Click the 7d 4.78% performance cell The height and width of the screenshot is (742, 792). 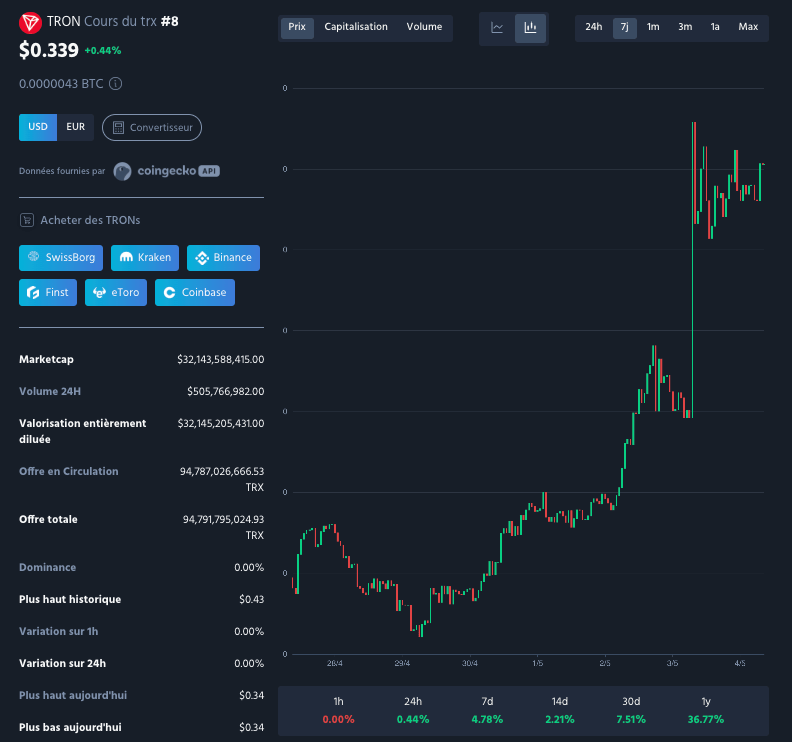tap(487, 711)
